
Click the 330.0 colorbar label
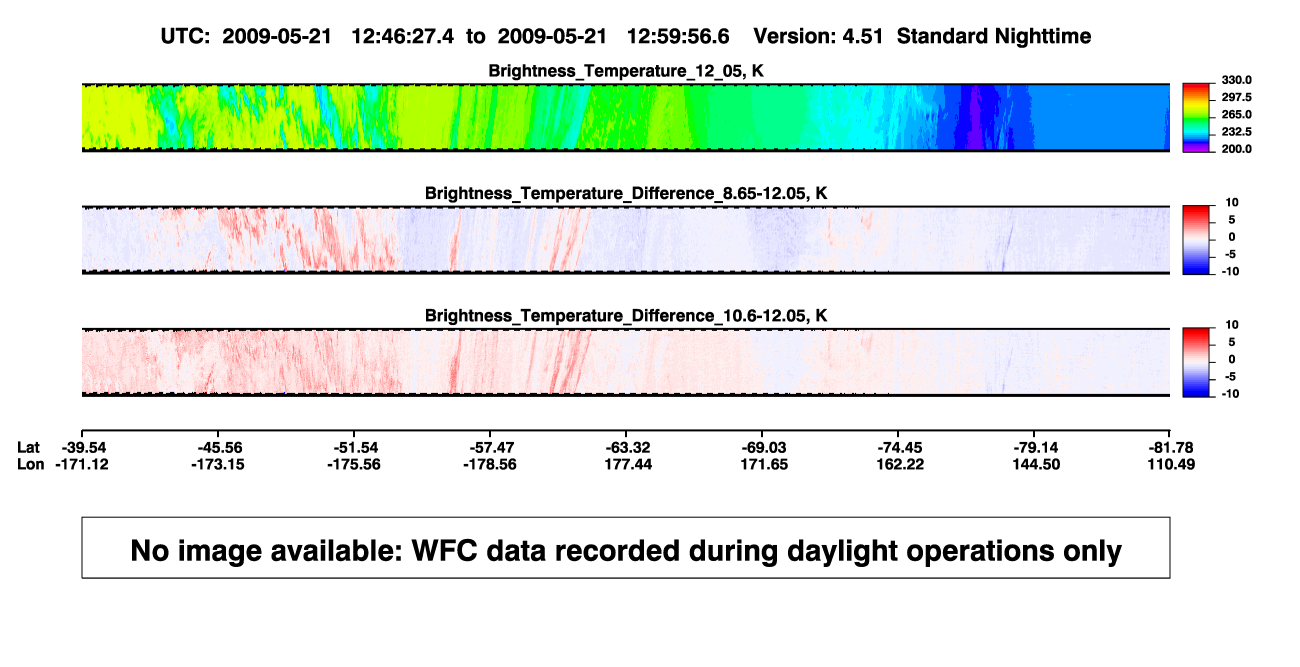pyautogui.click(x=1238, y=80)
